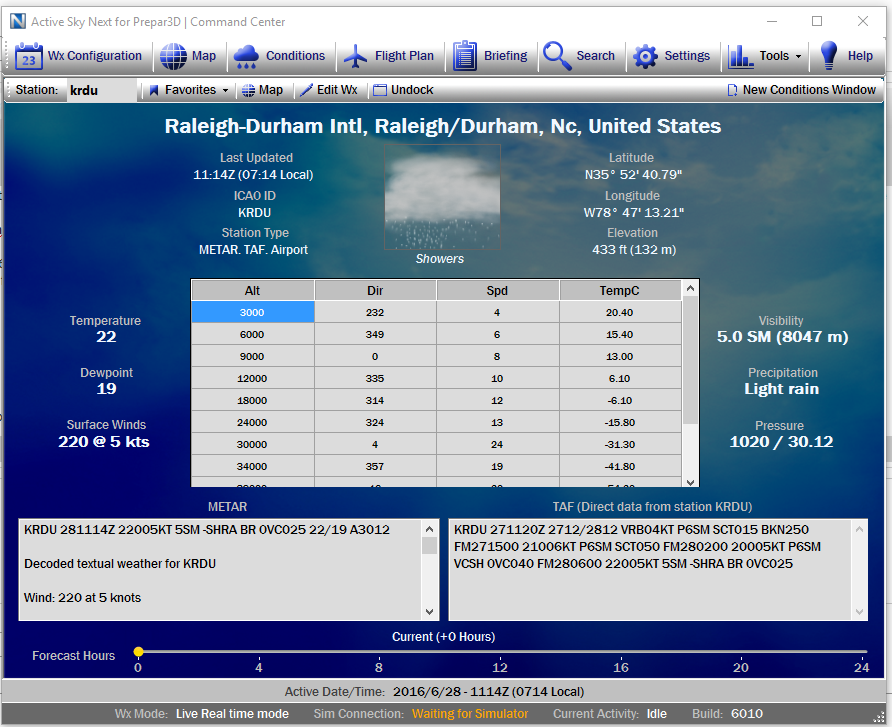Open Conditions rain cloud icon
Viewport: 892px width, 727px height.
click(246, 56)
